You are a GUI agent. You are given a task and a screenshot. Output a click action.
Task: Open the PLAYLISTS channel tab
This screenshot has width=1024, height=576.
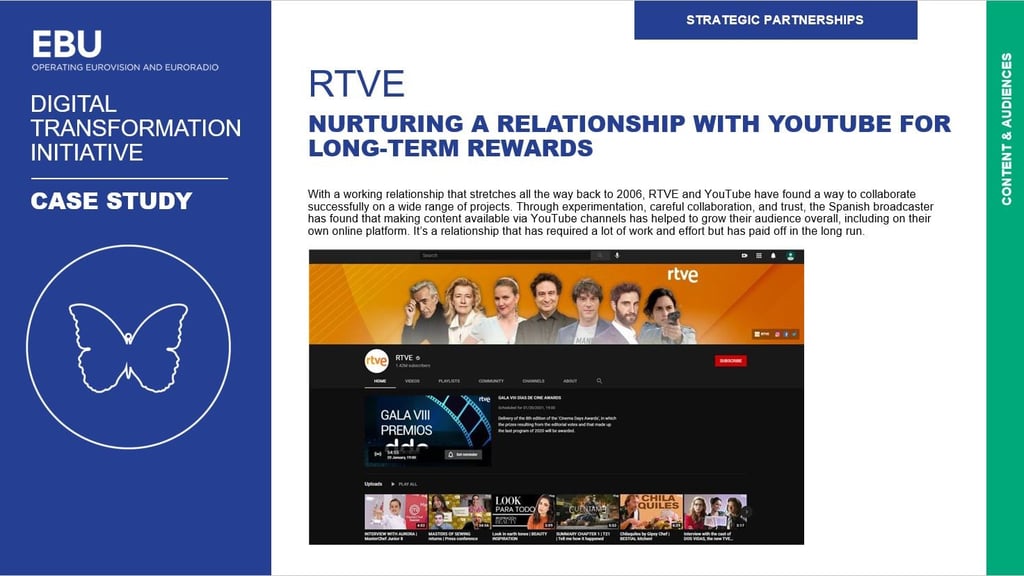click(x=449, y=381)
